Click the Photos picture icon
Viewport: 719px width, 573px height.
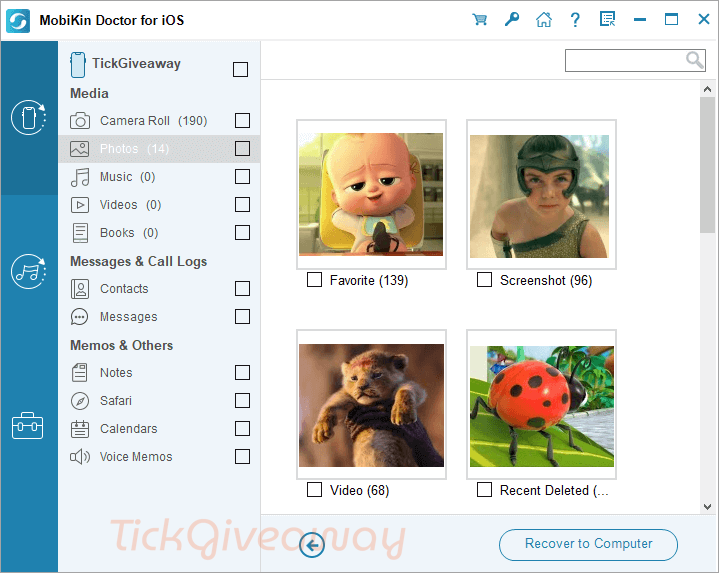pos(80,149)
